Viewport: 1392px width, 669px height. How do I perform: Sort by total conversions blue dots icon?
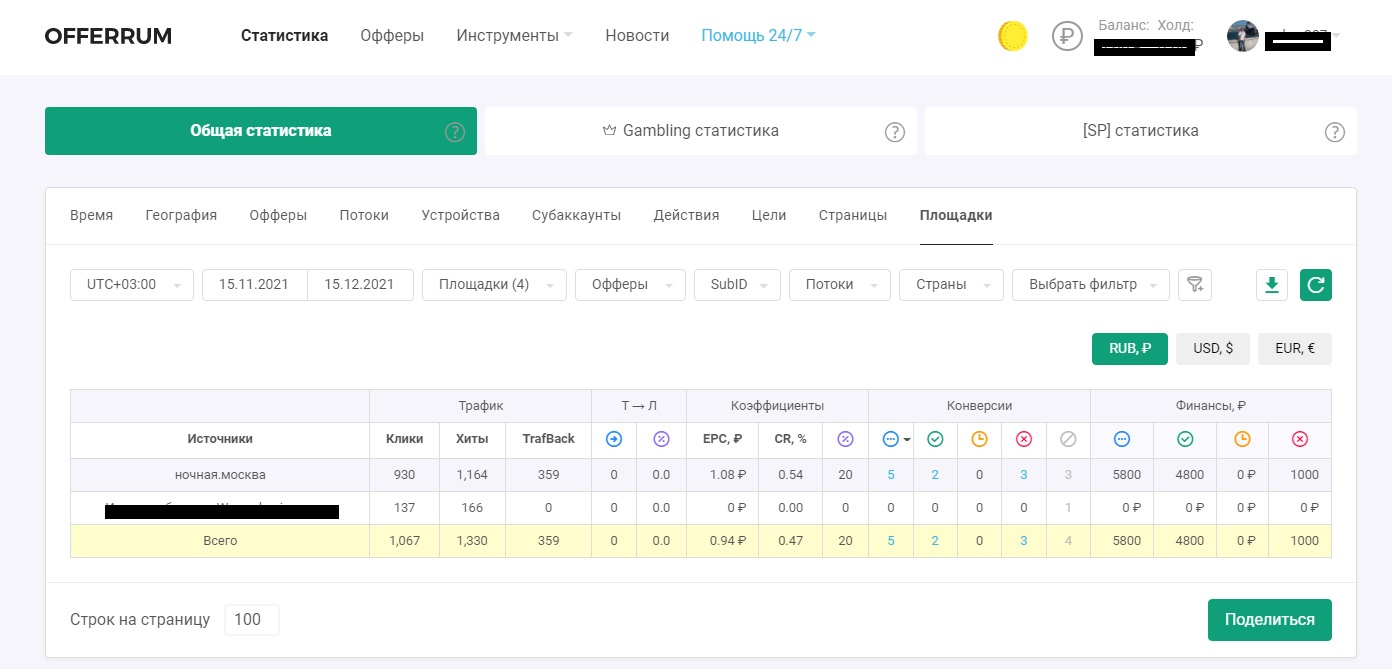click(891, 439)
